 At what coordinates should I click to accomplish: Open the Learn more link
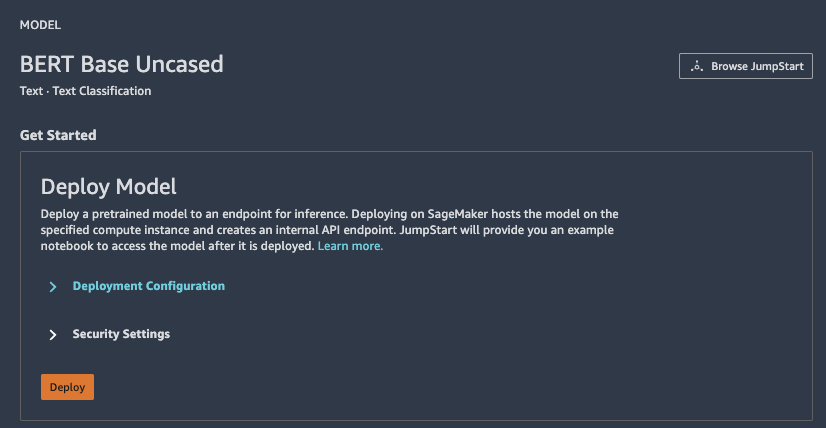[350, 246]
